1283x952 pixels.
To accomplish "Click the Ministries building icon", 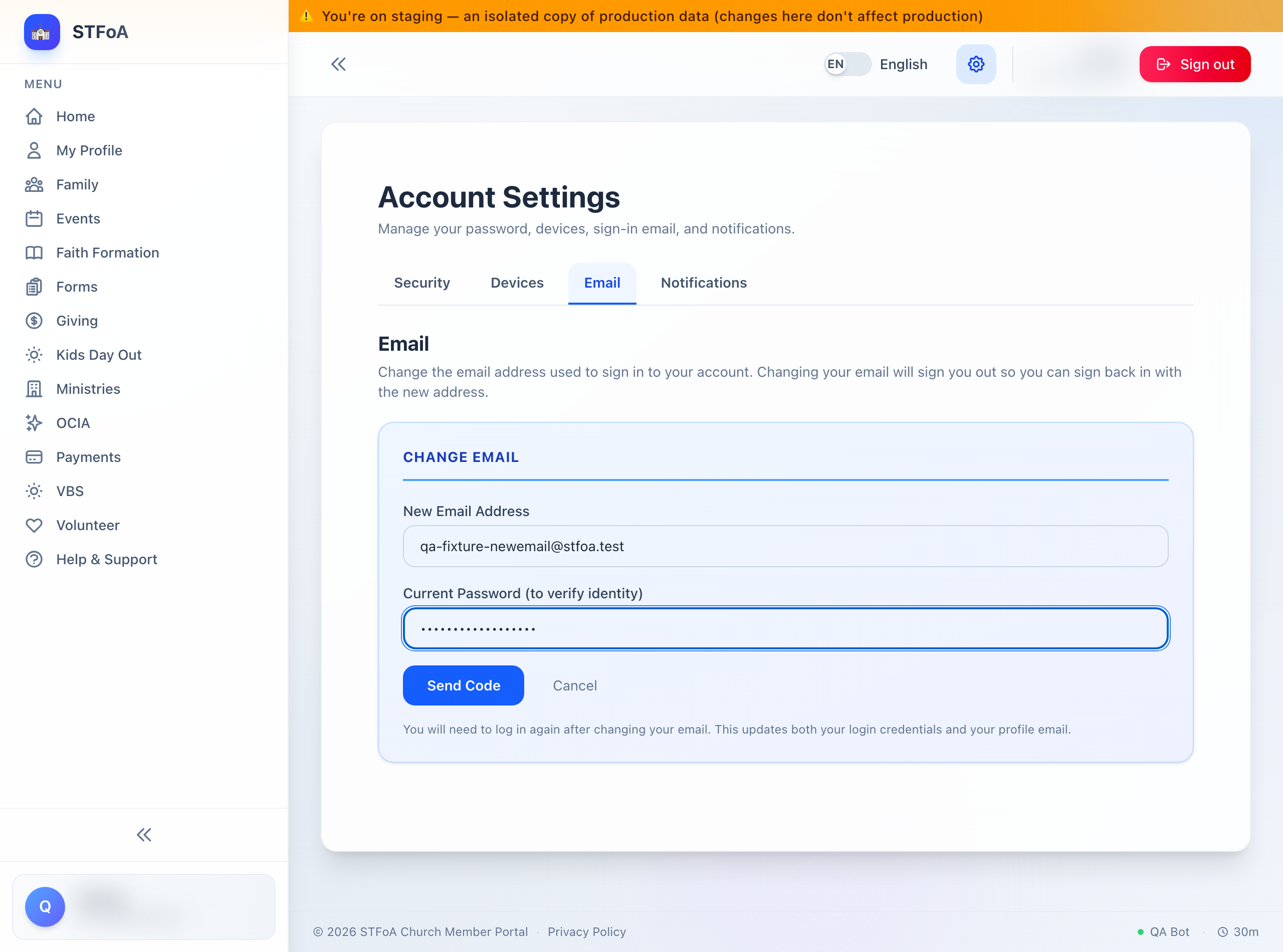I will 34,389.
